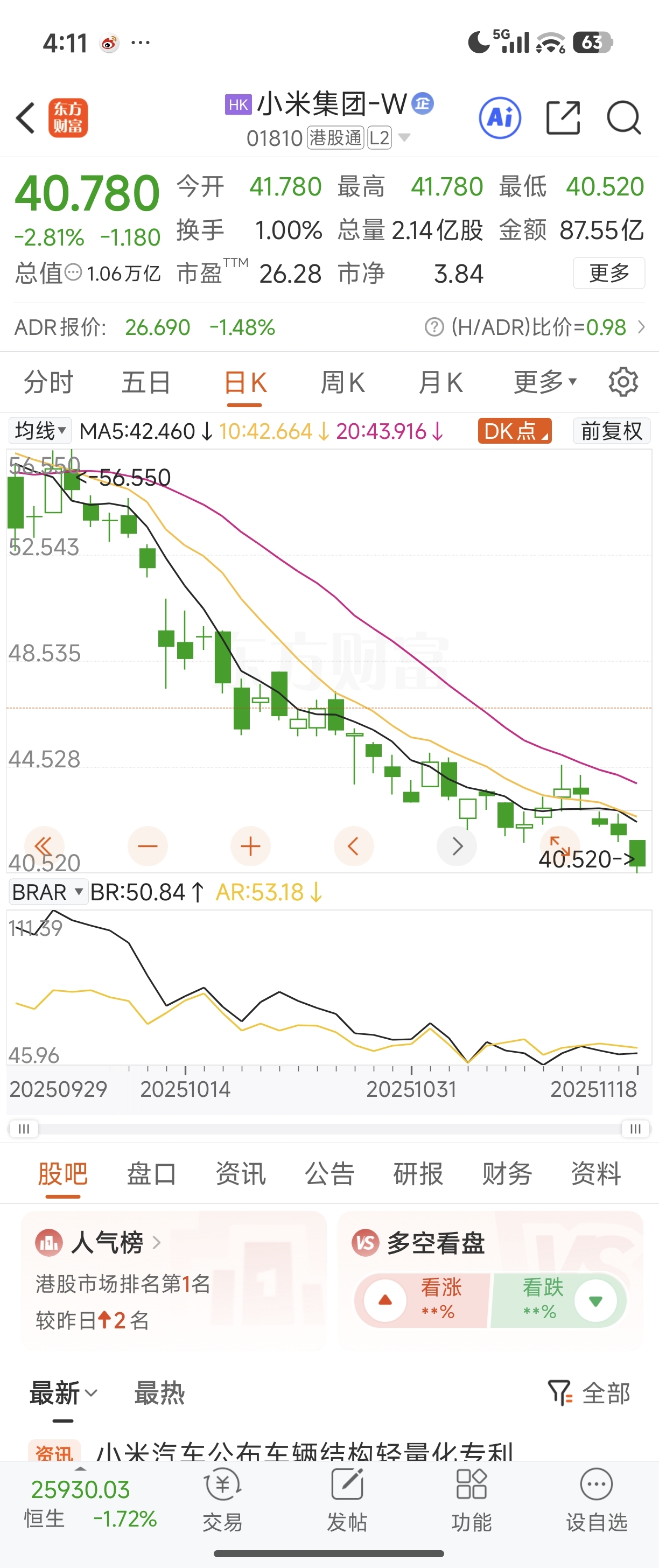Expand chart to fullscreen icon
This screenshot has width=659, height=1568.
point(560,846)
